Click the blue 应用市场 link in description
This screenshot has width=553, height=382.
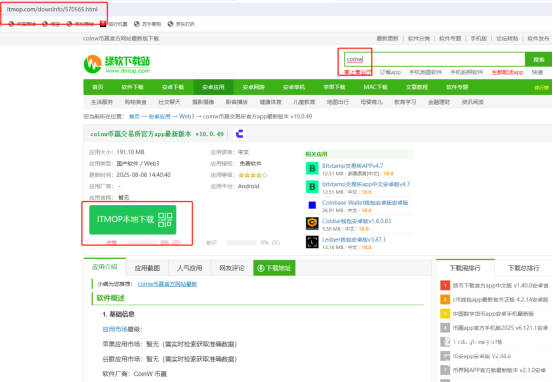pyautogui.click(x=115, y=329)
